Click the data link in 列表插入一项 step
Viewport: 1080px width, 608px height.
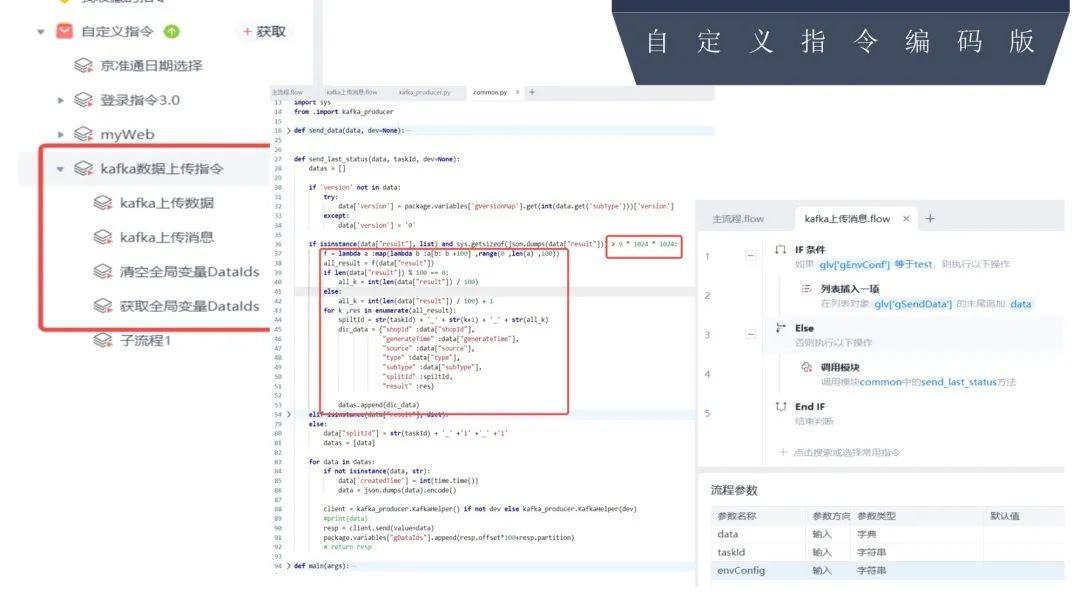point(1021,304)
